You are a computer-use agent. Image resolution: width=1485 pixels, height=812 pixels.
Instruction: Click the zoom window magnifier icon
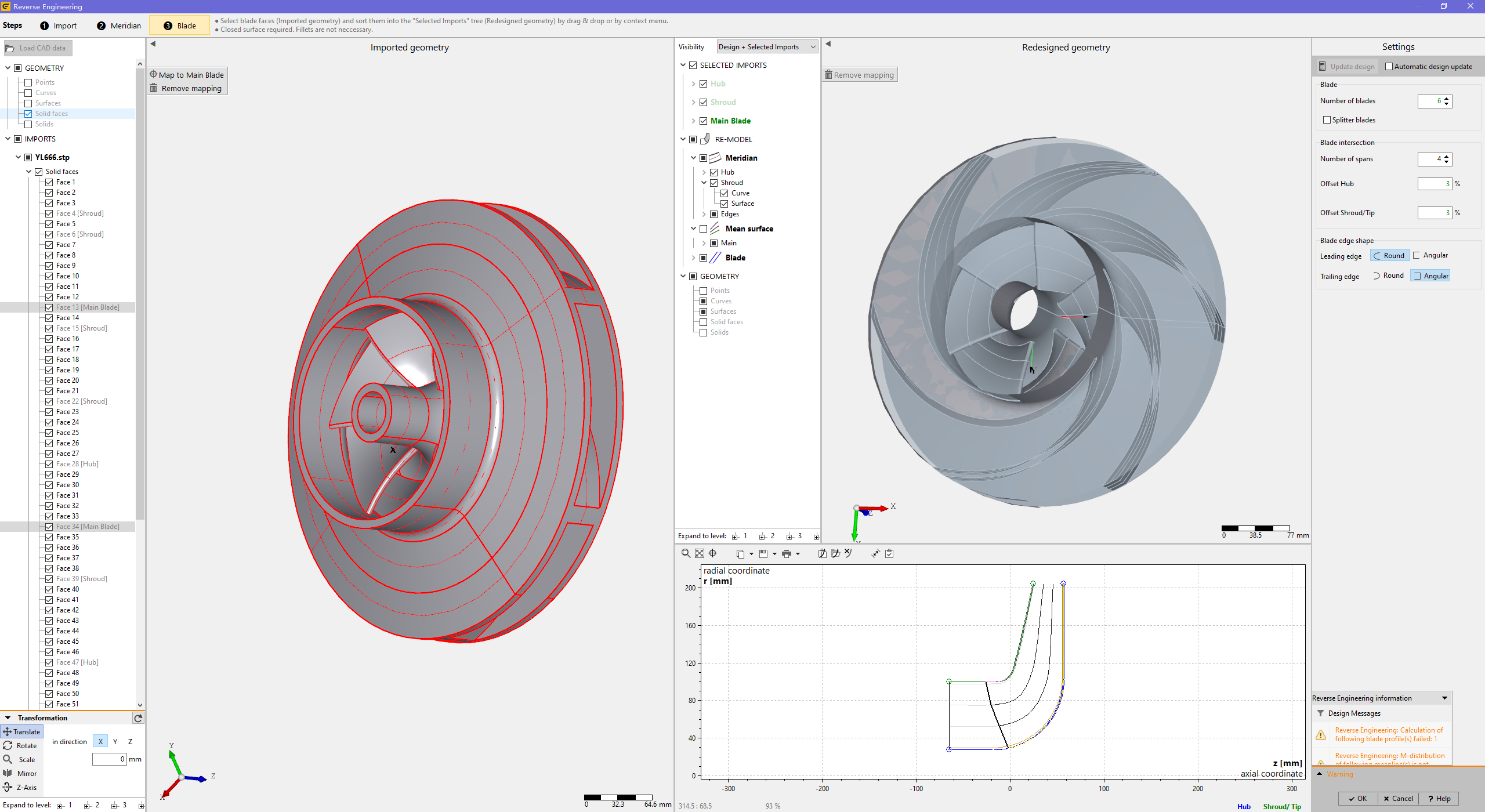[686, 553]
